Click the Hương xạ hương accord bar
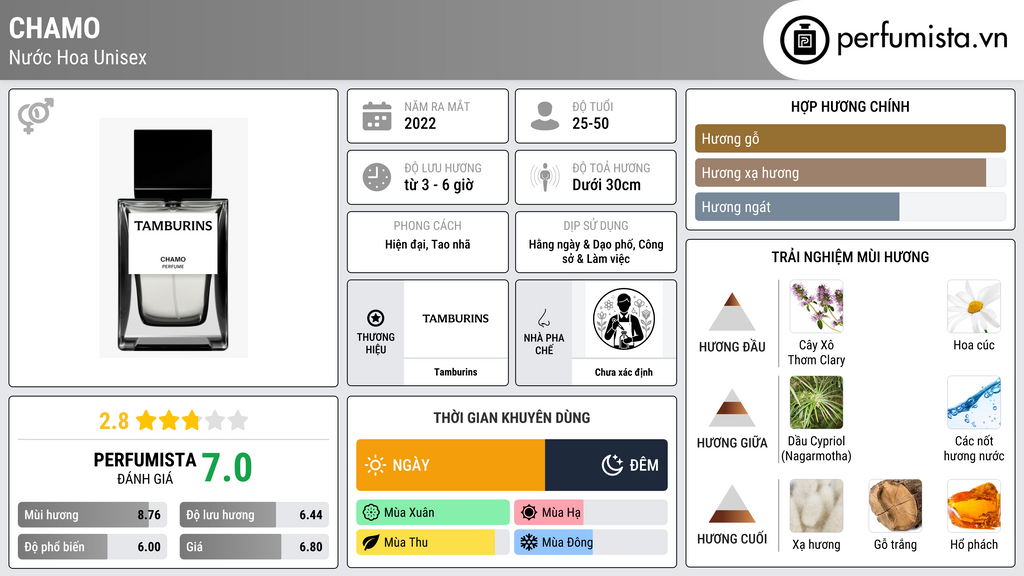The height and width of the screenshot is (576, 1024). [850, 173]
